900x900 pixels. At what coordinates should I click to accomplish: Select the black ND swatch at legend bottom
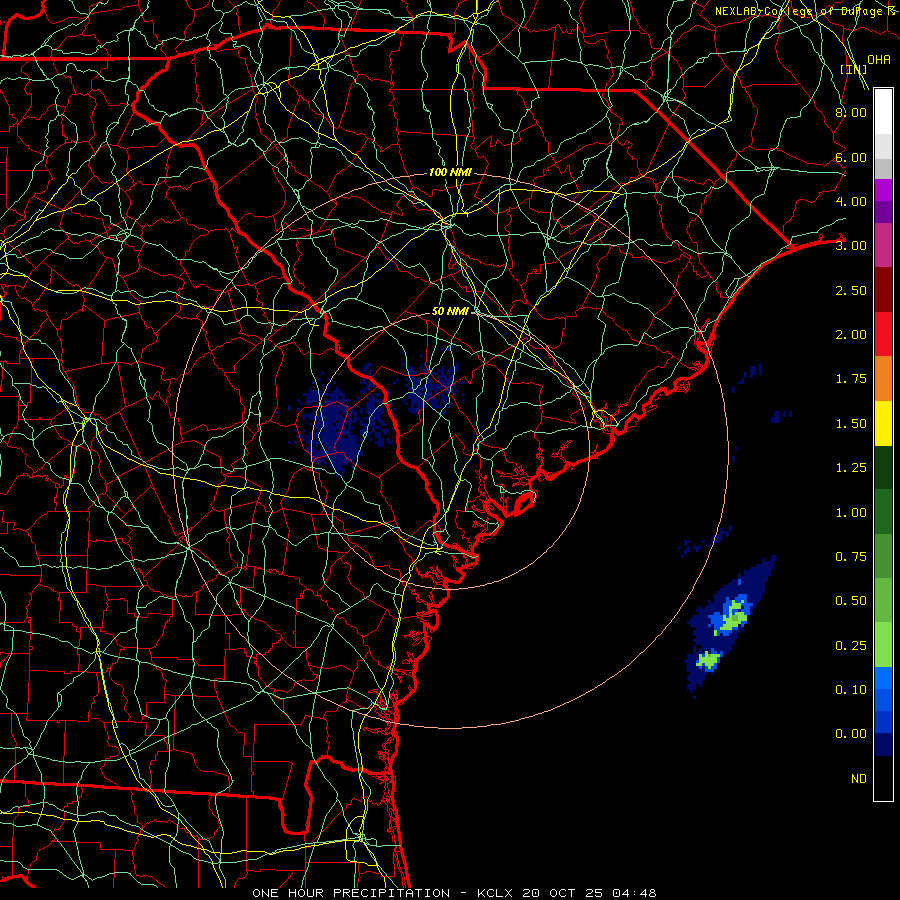[x=883, y=778]
